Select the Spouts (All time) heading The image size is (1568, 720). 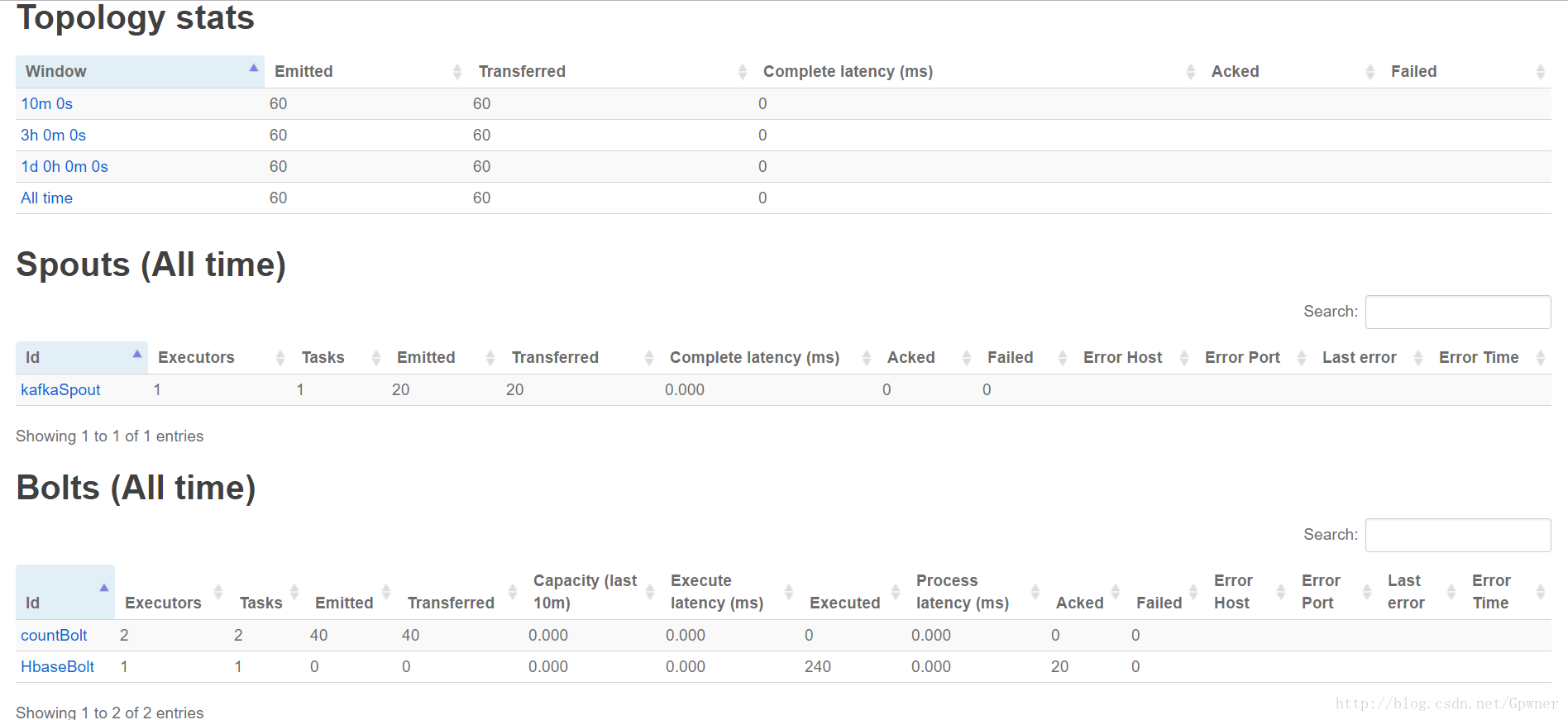coord(151,265)
